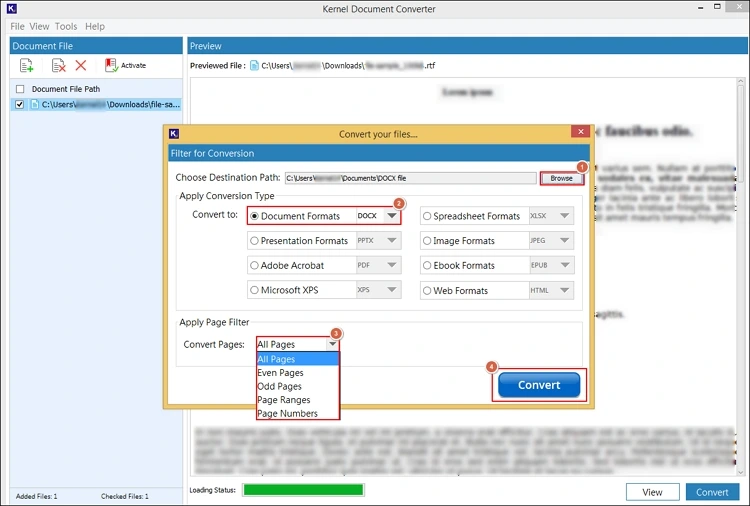Screen dimensions: 750x506
Task: Select the Adobe Acrobat radio button
Action: [254, 266]
